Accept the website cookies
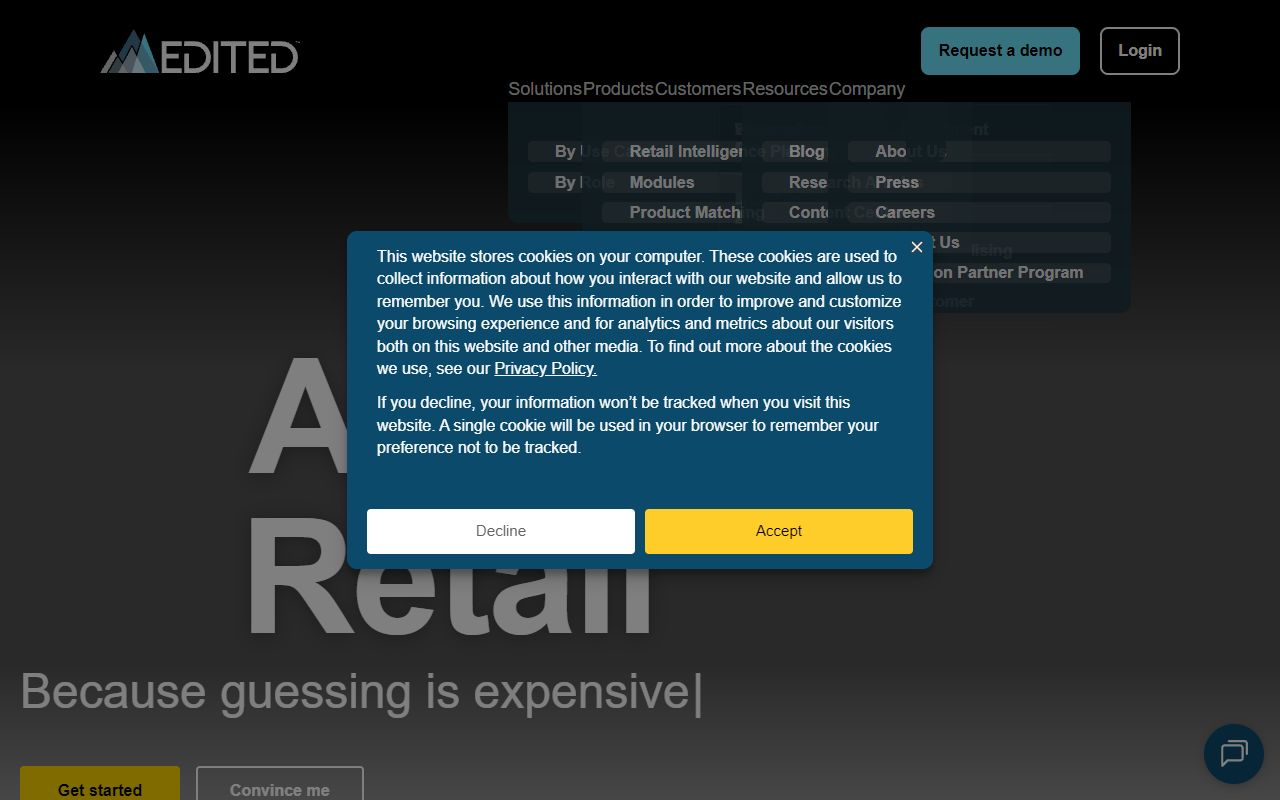Image resolution: width=1280 pixels, height=800 pixels. [778, 531]
